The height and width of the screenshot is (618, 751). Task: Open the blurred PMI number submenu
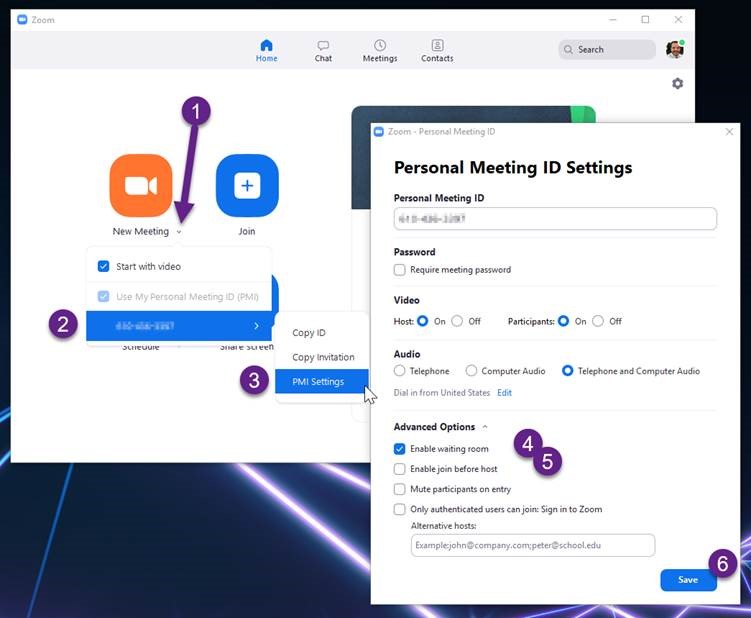point(179,326)
